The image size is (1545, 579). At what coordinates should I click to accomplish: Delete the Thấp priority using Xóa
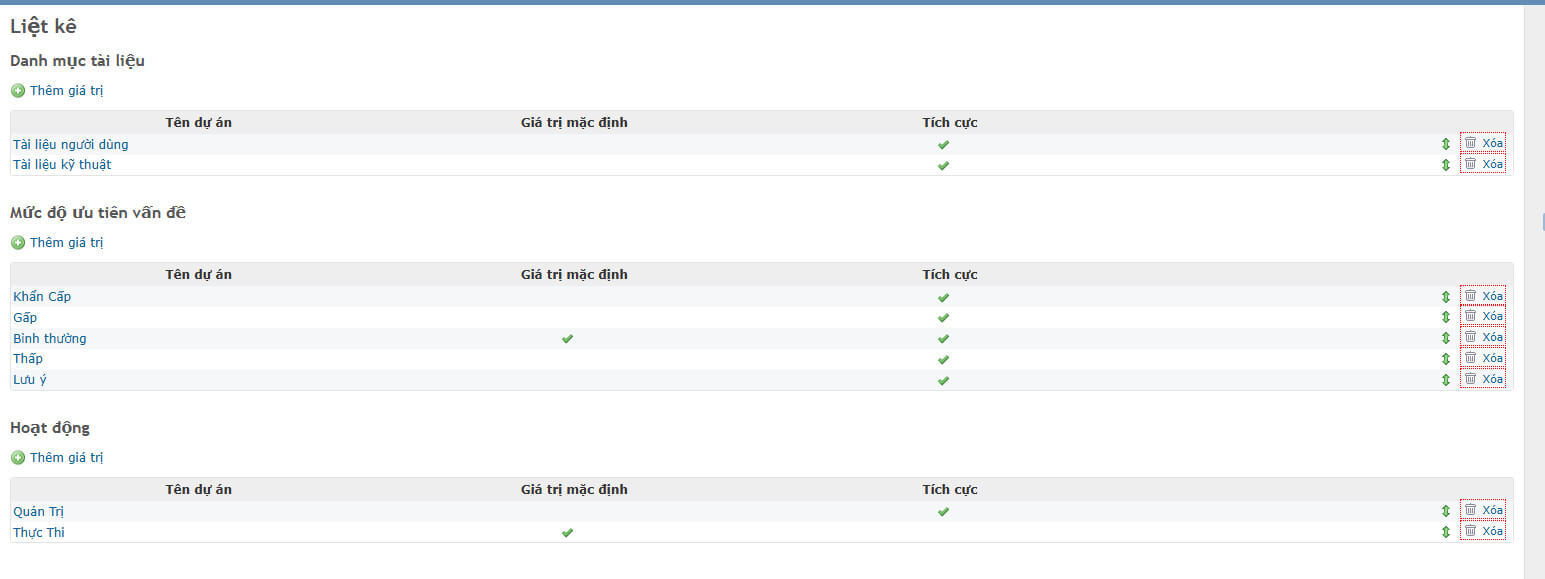pyautogui.click(x=1492, y=358)
